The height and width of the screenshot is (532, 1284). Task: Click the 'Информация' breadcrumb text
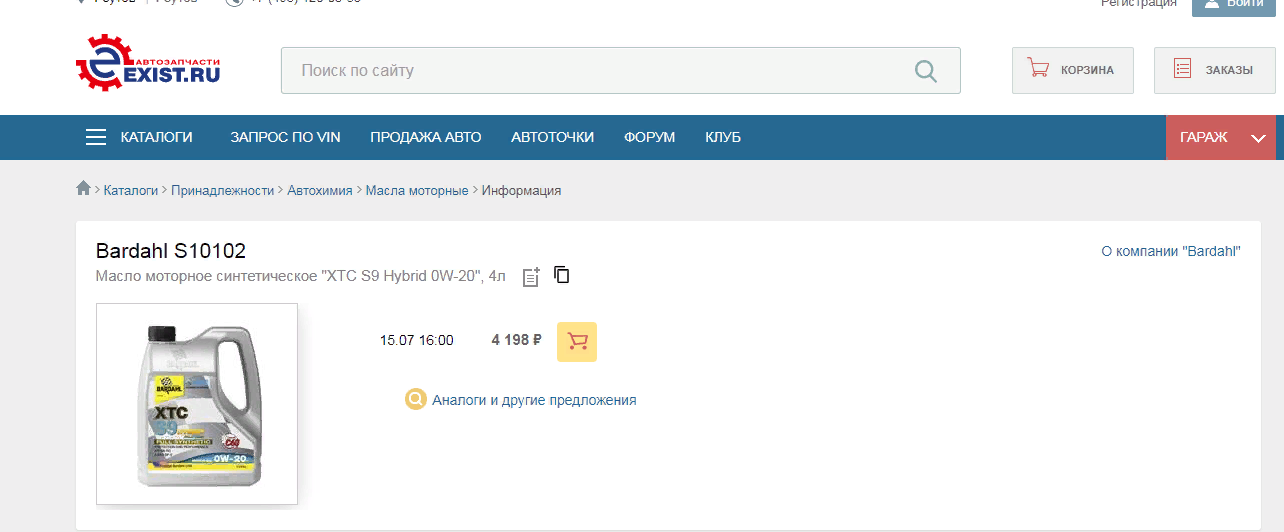(x=521, y=190)
